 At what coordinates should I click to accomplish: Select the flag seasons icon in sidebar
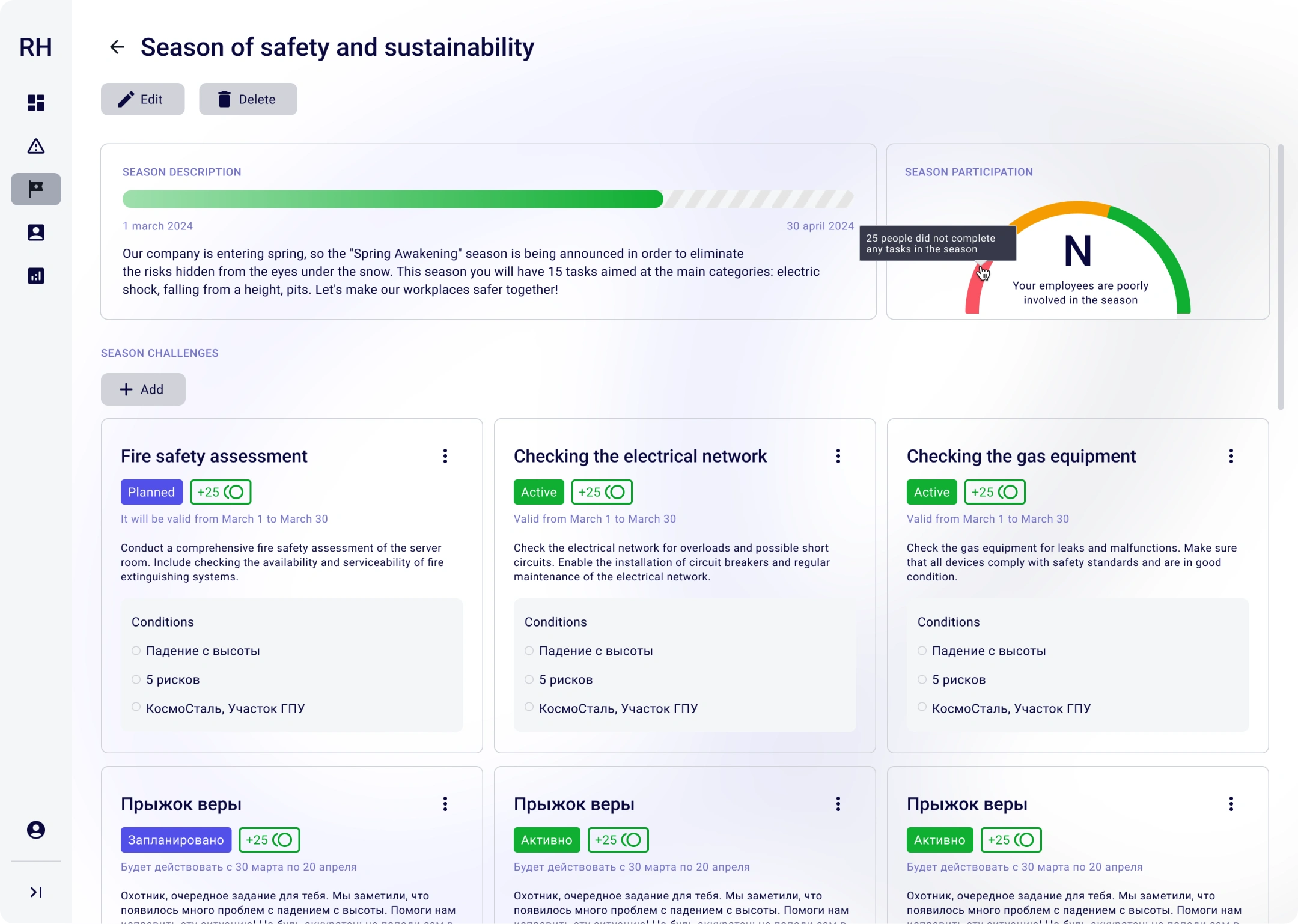pos(36,189)
